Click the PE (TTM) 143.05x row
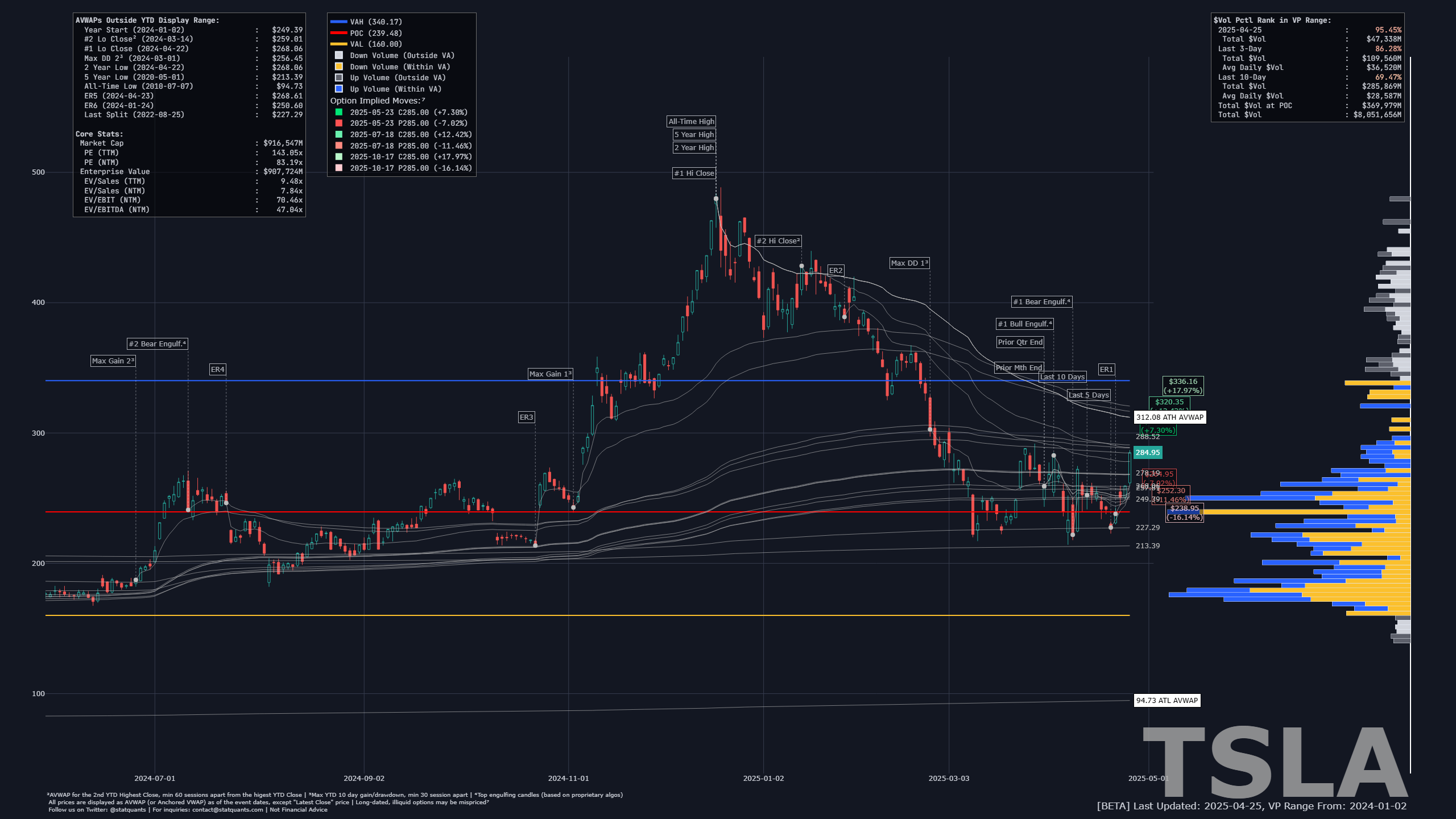The height and width of the screenshot is (819, 1456). tap(193, 152)
